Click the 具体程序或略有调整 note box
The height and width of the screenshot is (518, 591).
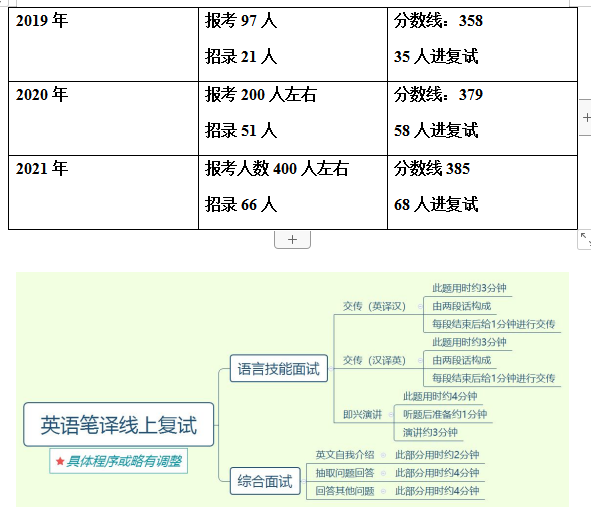point(118,461)
